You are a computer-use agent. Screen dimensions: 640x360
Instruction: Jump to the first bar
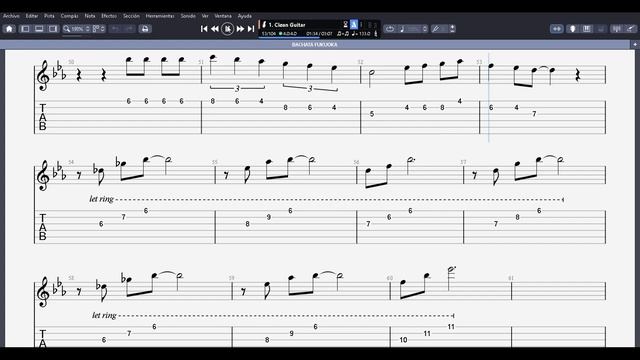pyautogui.click(x=204, y=29)
